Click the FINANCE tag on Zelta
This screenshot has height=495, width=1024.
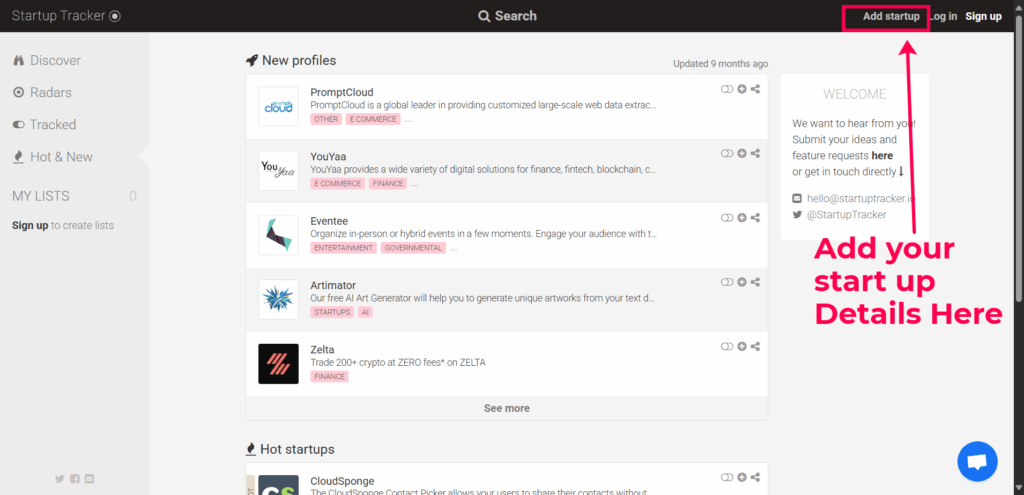[x=330, y=376]
